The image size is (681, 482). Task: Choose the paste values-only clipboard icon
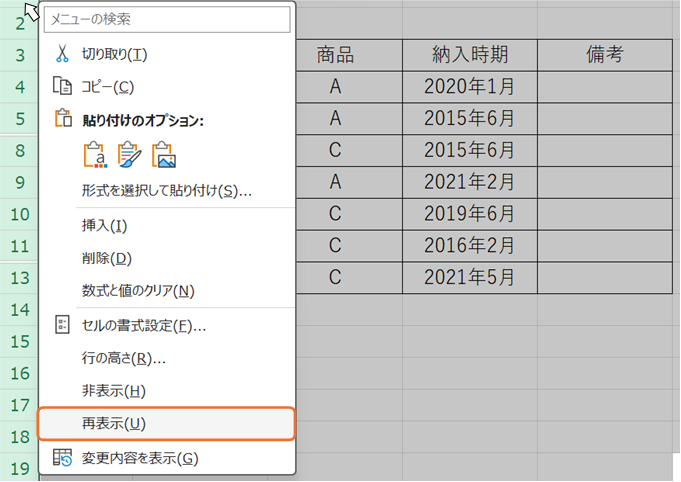pyautogui.click(x=95, y=154)
